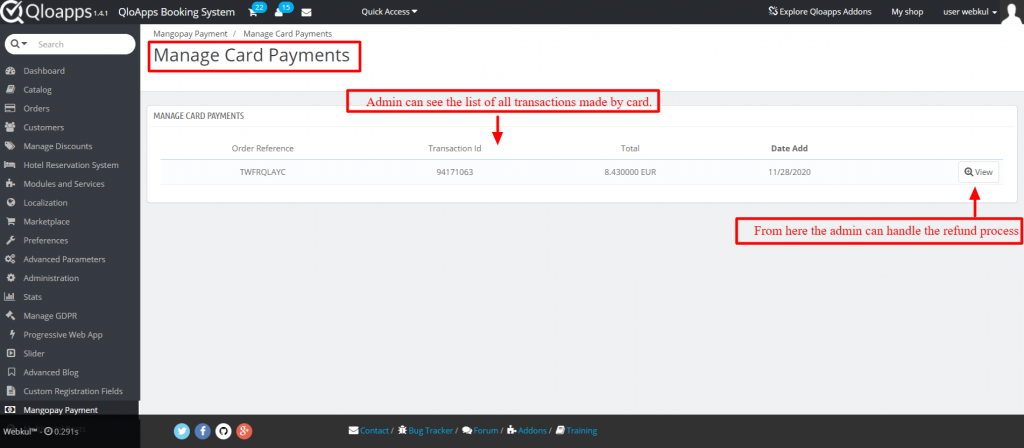Image resolution: width=1024 pixels, height=448 pixels.
Task: Click the Administration gear icon
Action: coord(10,278)
